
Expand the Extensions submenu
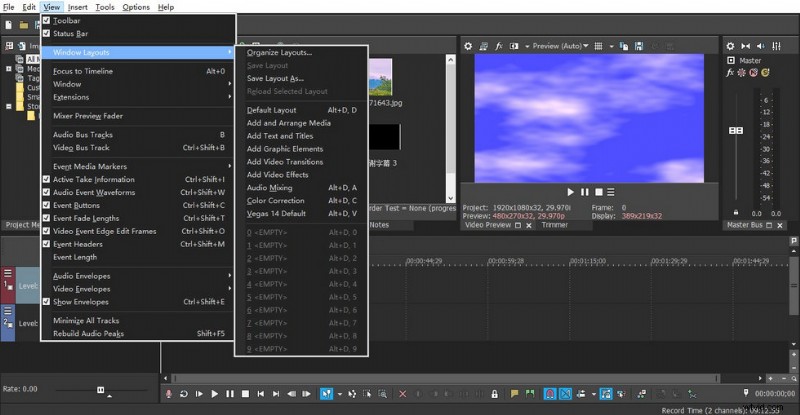pos(137,97)
